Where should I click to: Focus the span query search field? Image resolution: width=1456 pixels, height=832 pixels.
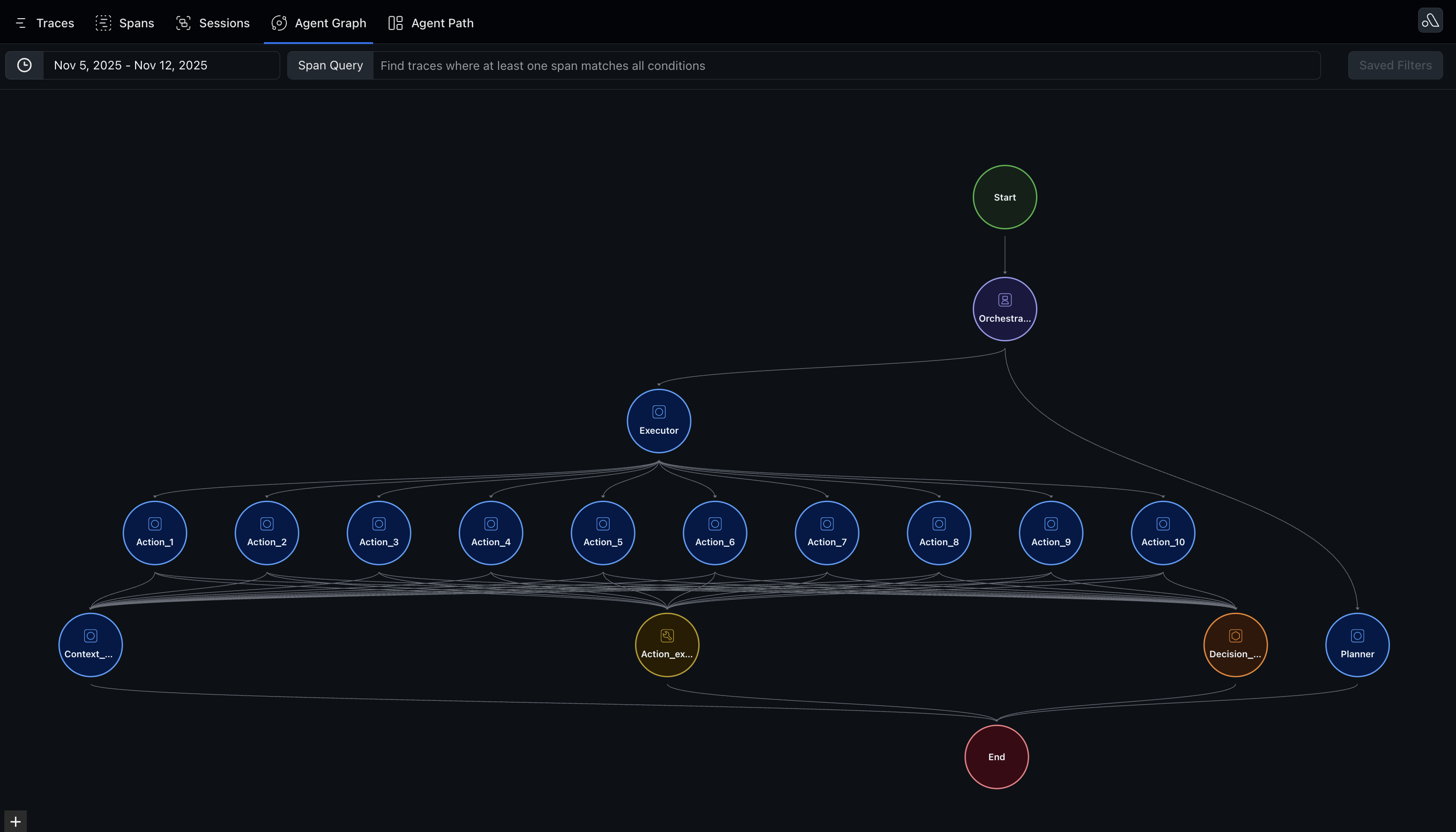click(846, 65)
